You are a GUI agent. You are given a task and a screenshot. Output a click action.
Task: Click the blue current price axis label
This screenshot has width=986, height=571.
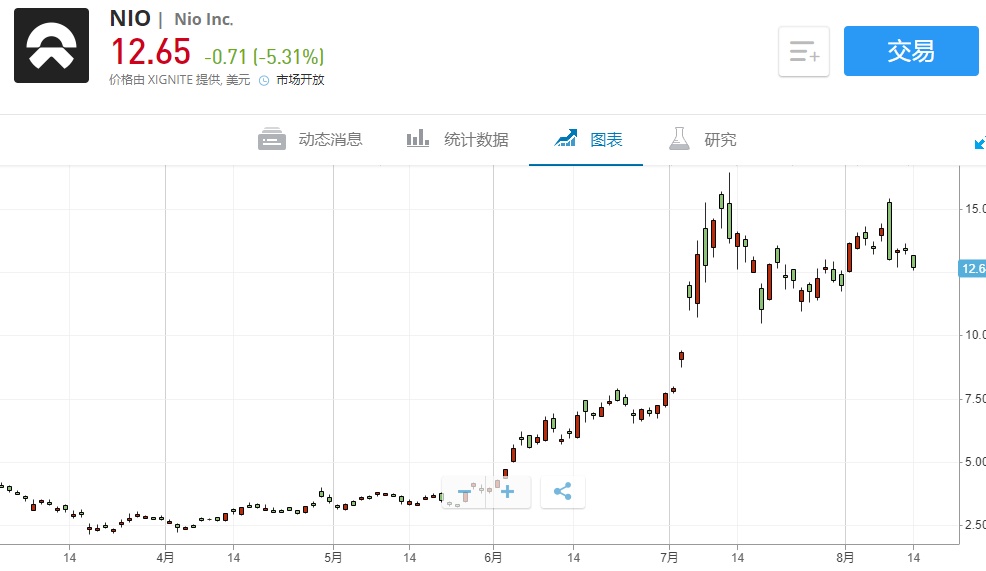(972, 269)
